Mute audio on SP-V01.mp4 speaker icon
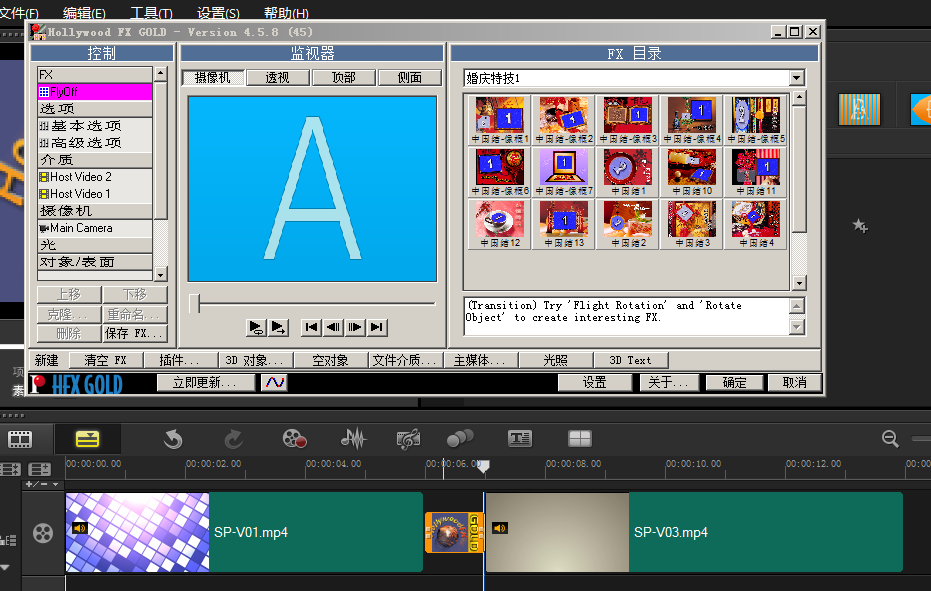 (x=80, y=527)
